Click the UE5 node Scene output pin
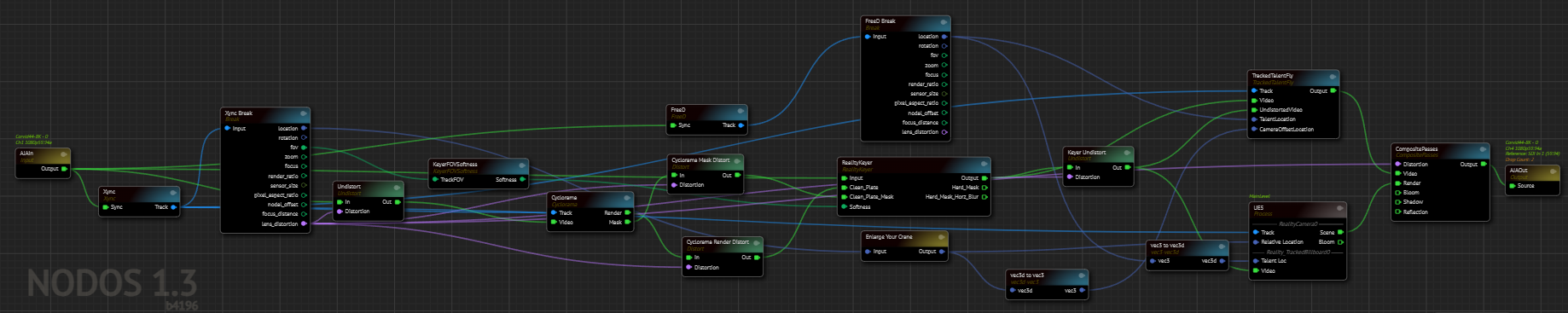 pos(1340,232)
